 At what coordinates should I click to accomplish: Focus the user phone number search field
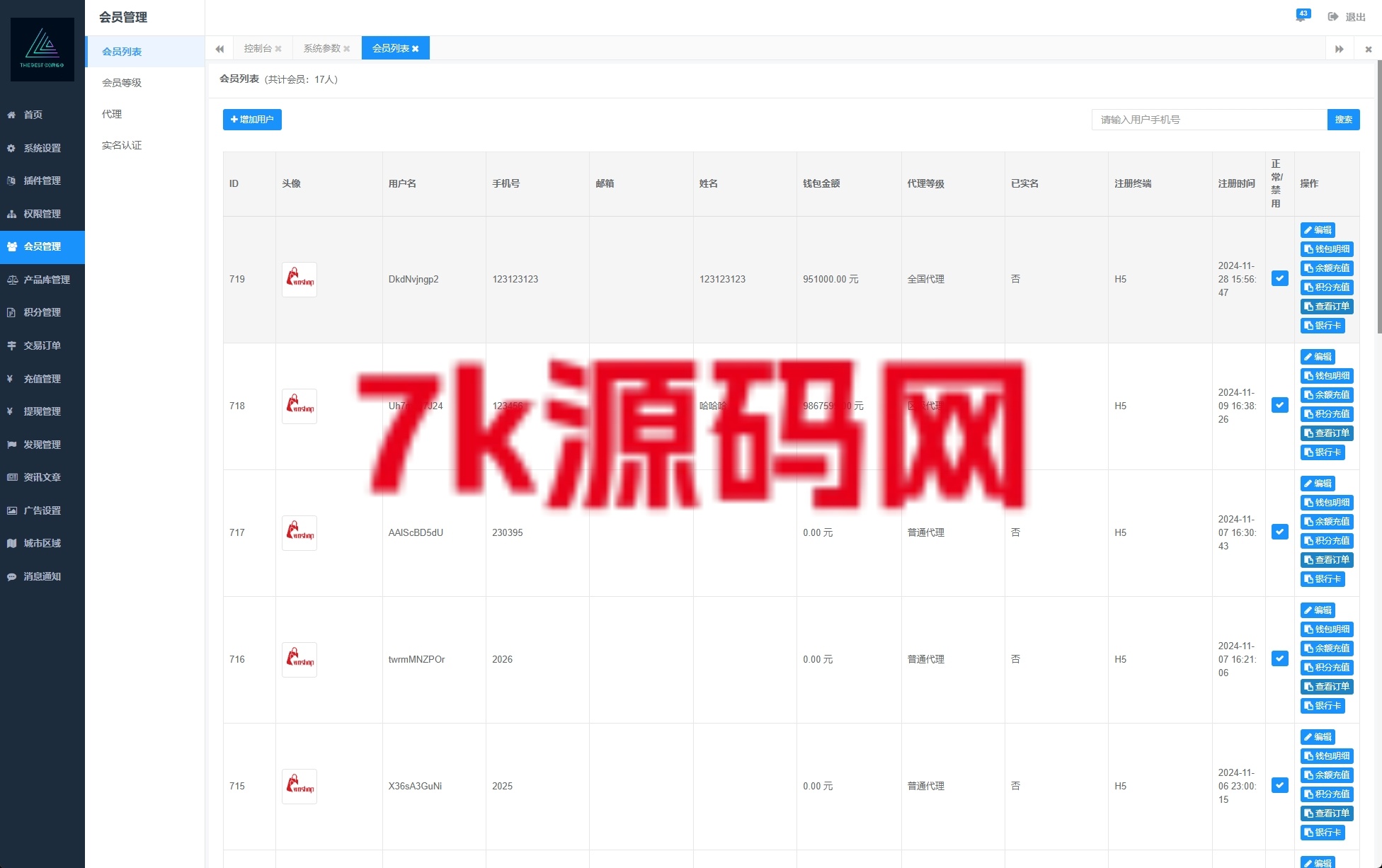tap(1209, 120)
